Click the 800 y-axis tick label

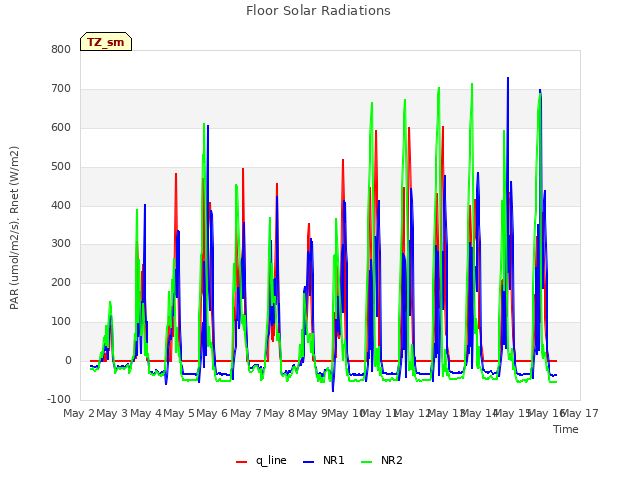[61, 49]
